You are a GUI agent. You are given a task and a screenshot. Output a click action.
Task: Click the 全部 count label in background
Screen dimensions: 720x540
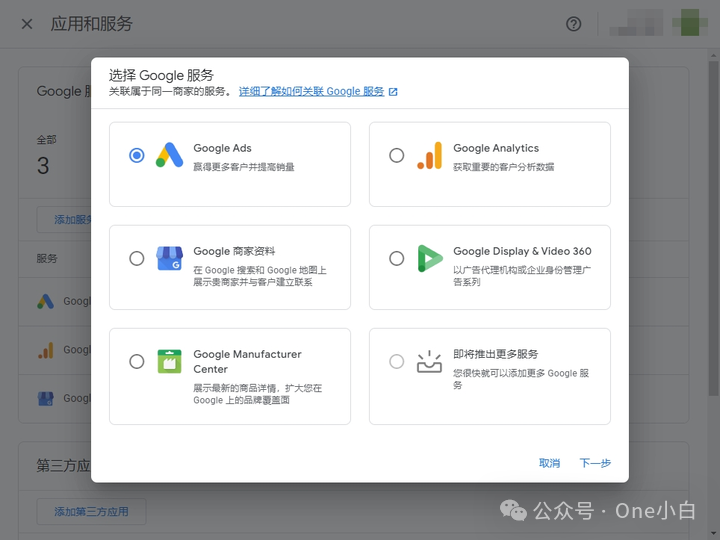tap(46, 140)
